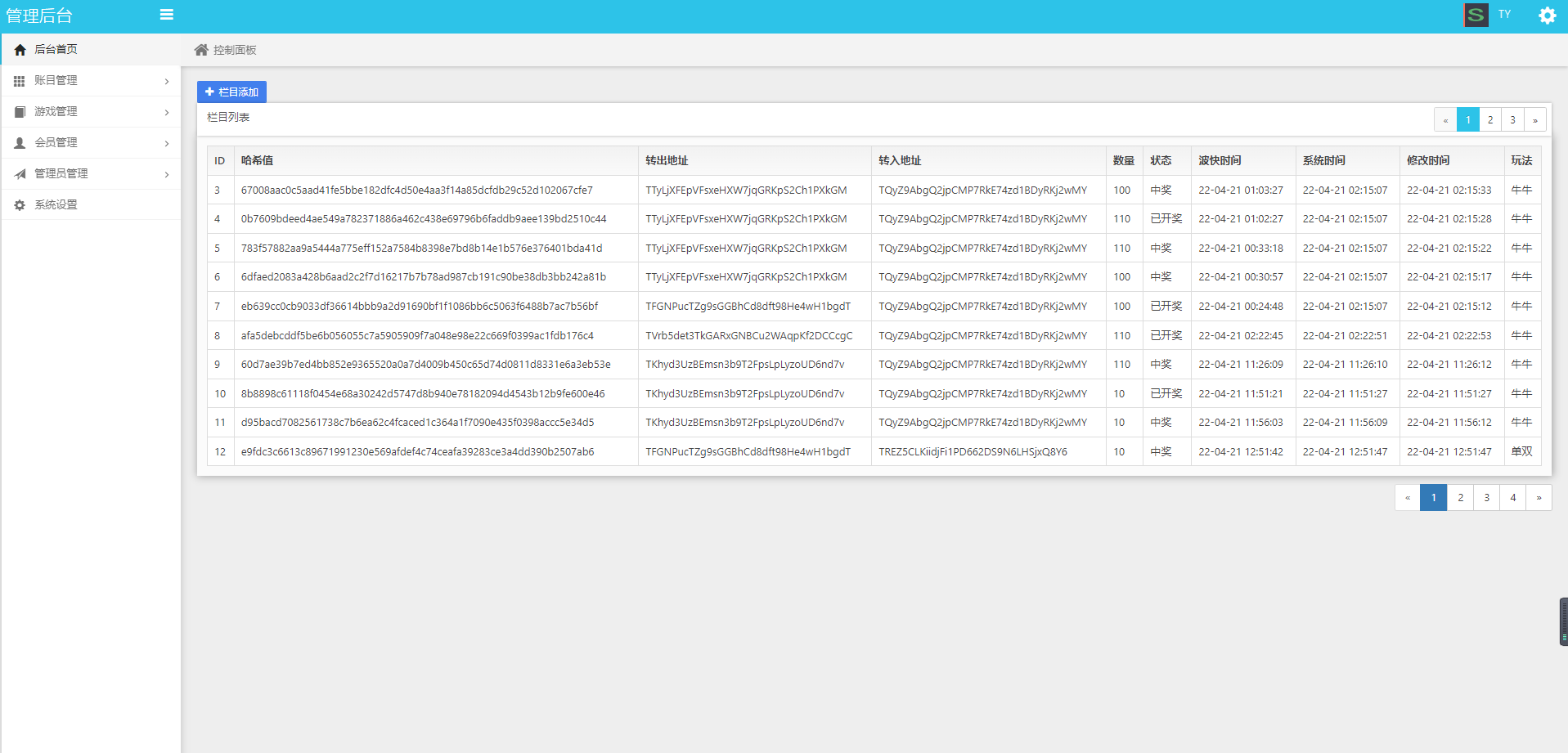The height and width of the screenshot is (753, 1568).
Task: Go to page 4 in bottom pagination
Action: 1512,497
